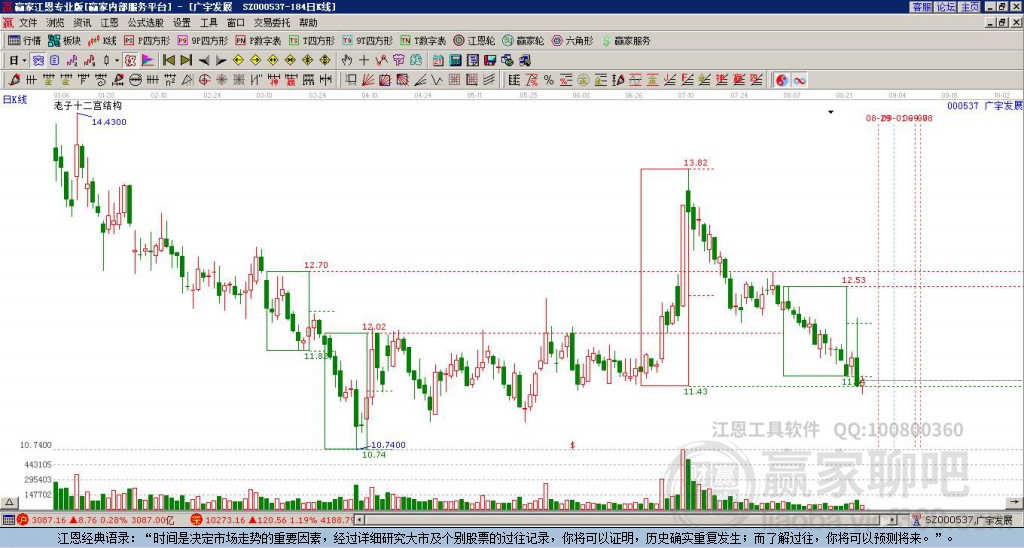Click the black left arrow icon
This screenshot has width=1024, height=548.
pos(204,61)
